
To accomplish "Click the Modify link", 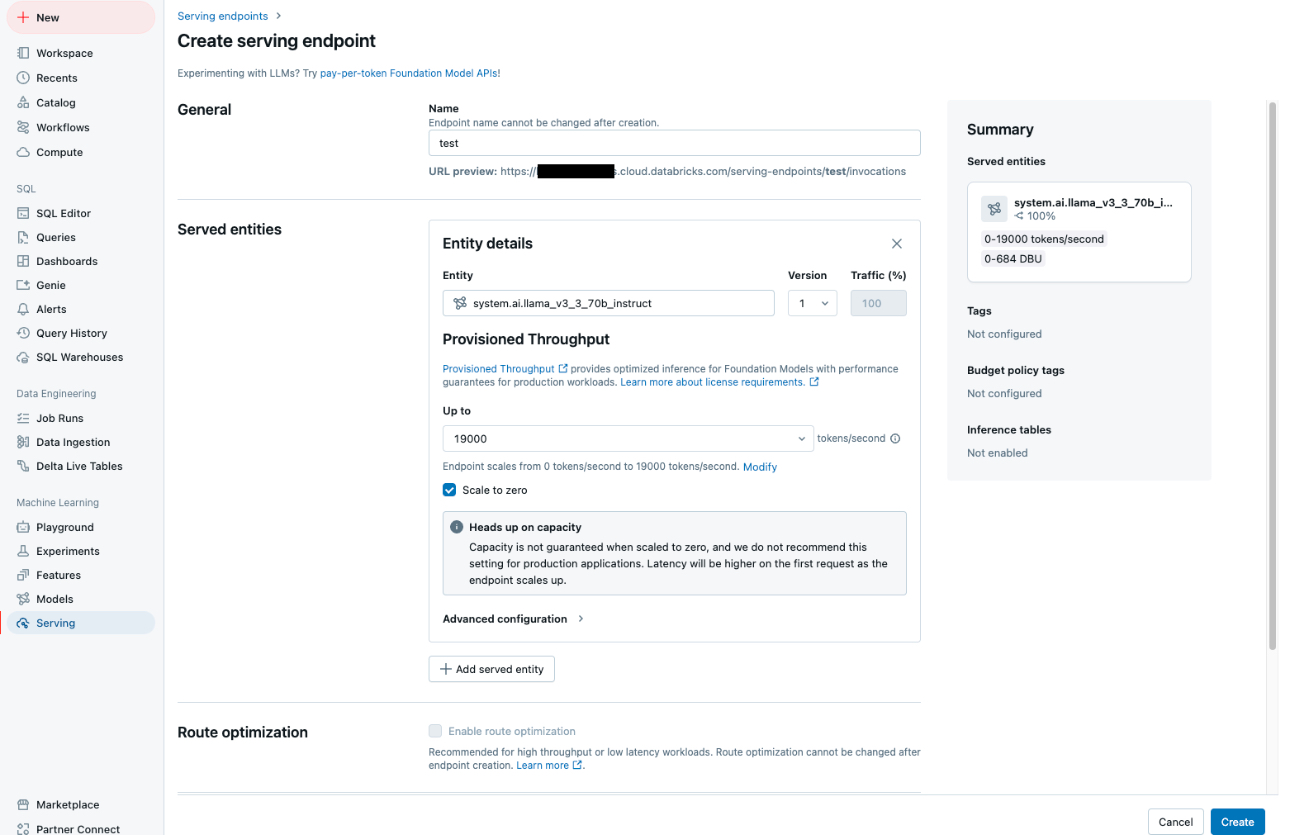I will click(760, 467).
